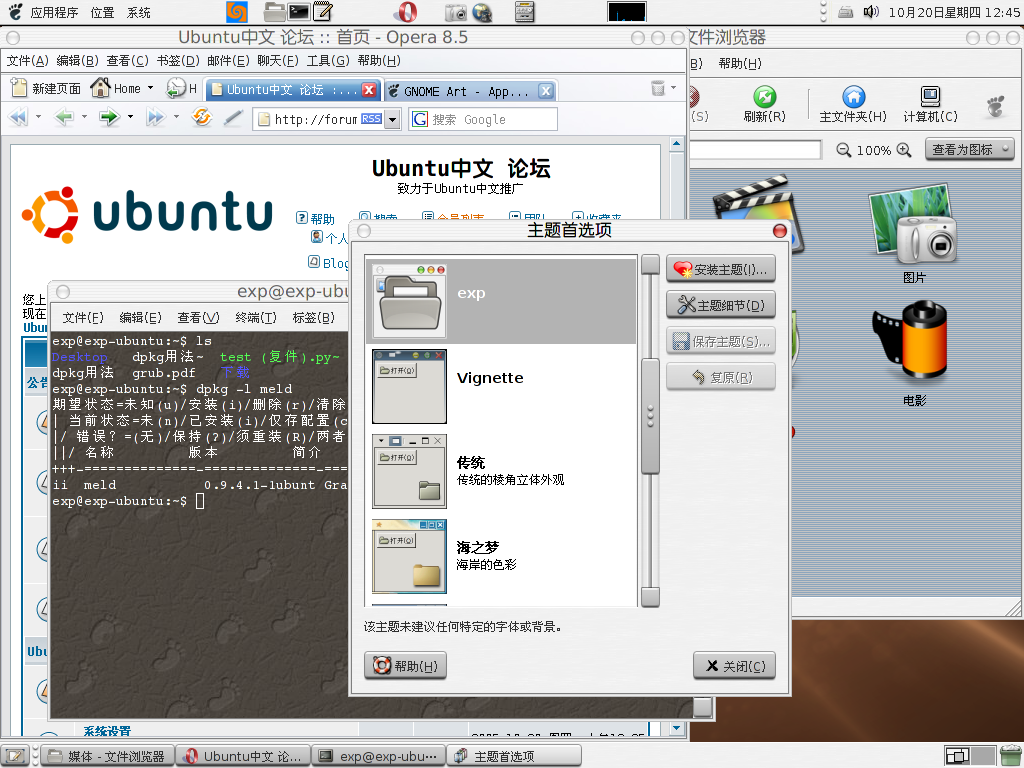The height and width of the screenshot is (768, 1024).
Task: Open Opera 工具(G) menu
Action: (328, 61)
